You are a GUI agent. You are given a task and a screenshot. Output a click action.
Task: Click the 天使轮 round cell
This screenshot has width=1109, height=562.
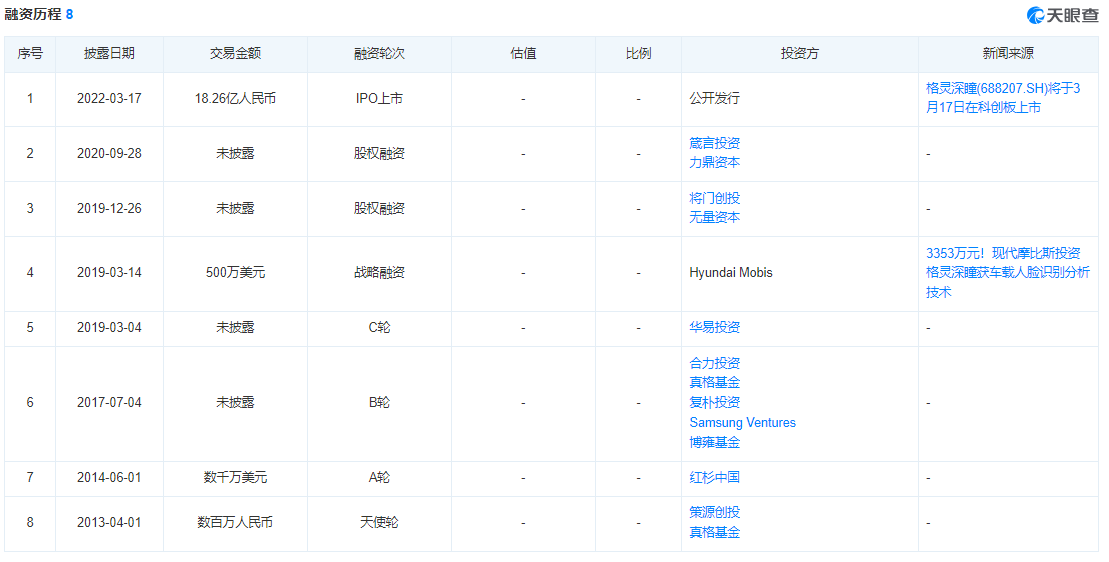[379, 523]
